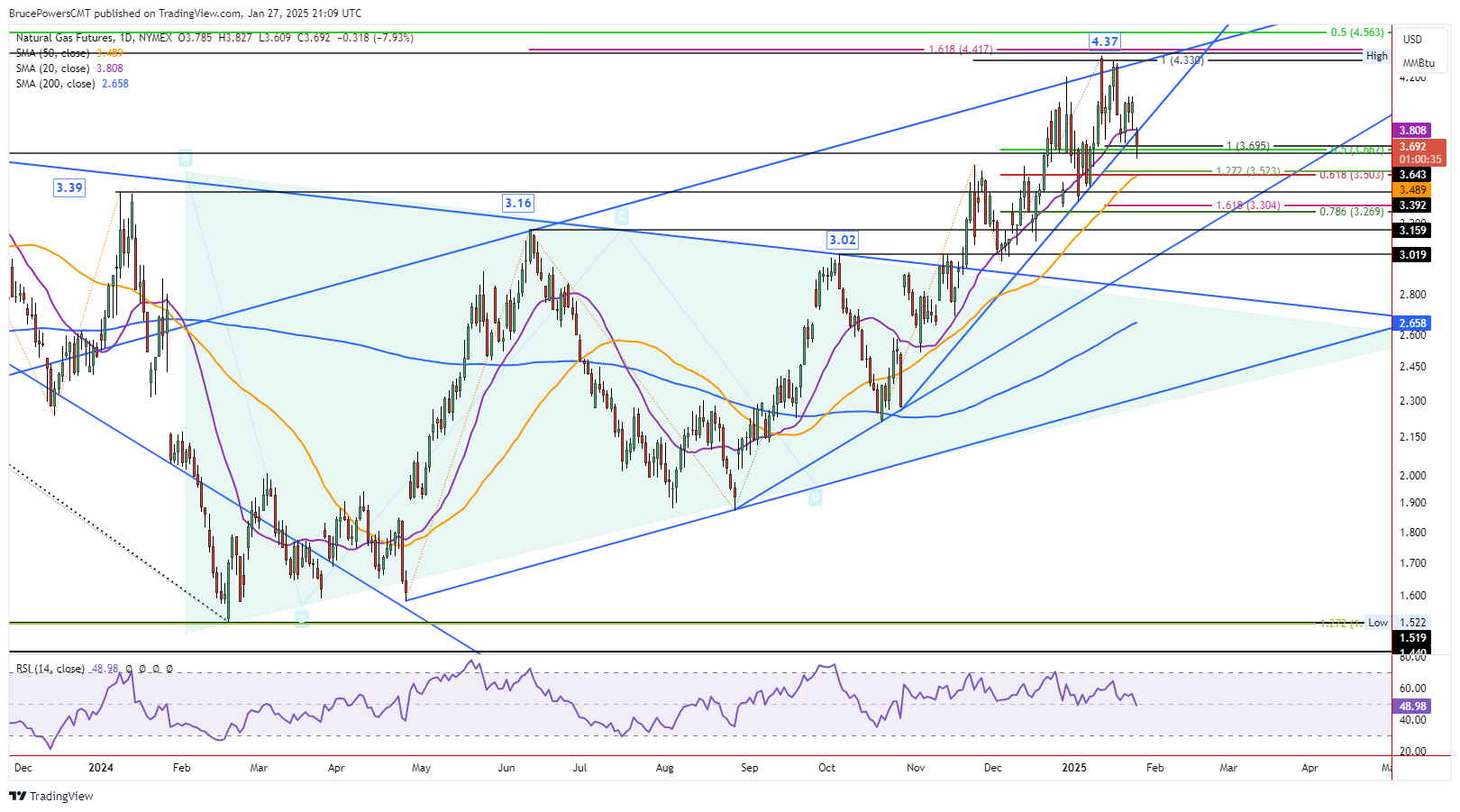Click the 2024 label on time axis
The width and height of the screenshot is (1460, 812).
click(101, 768)
